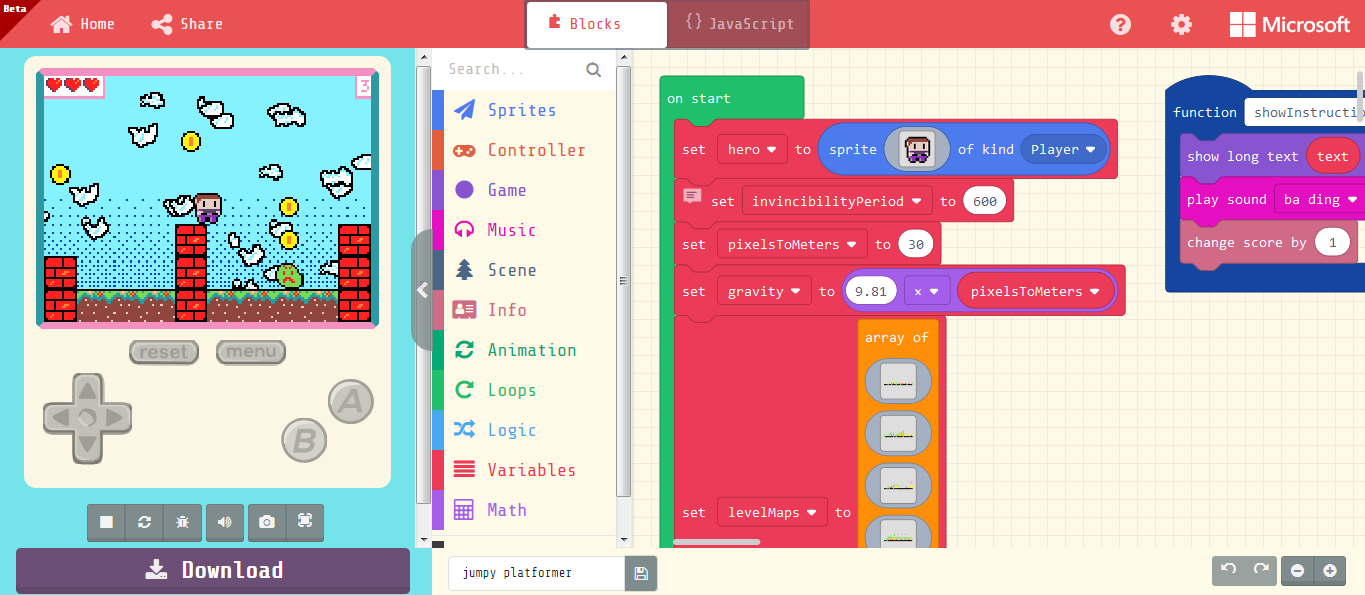The image size is (1365, 595).
Task: Redo the last change
Action: point(1261,570)
